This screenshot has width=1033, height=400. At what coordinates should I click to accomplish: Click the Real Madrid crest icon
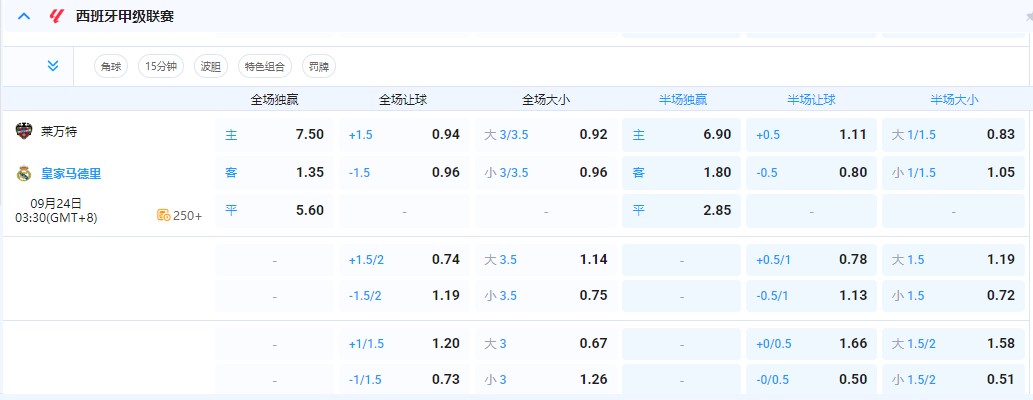pos(24,173)
